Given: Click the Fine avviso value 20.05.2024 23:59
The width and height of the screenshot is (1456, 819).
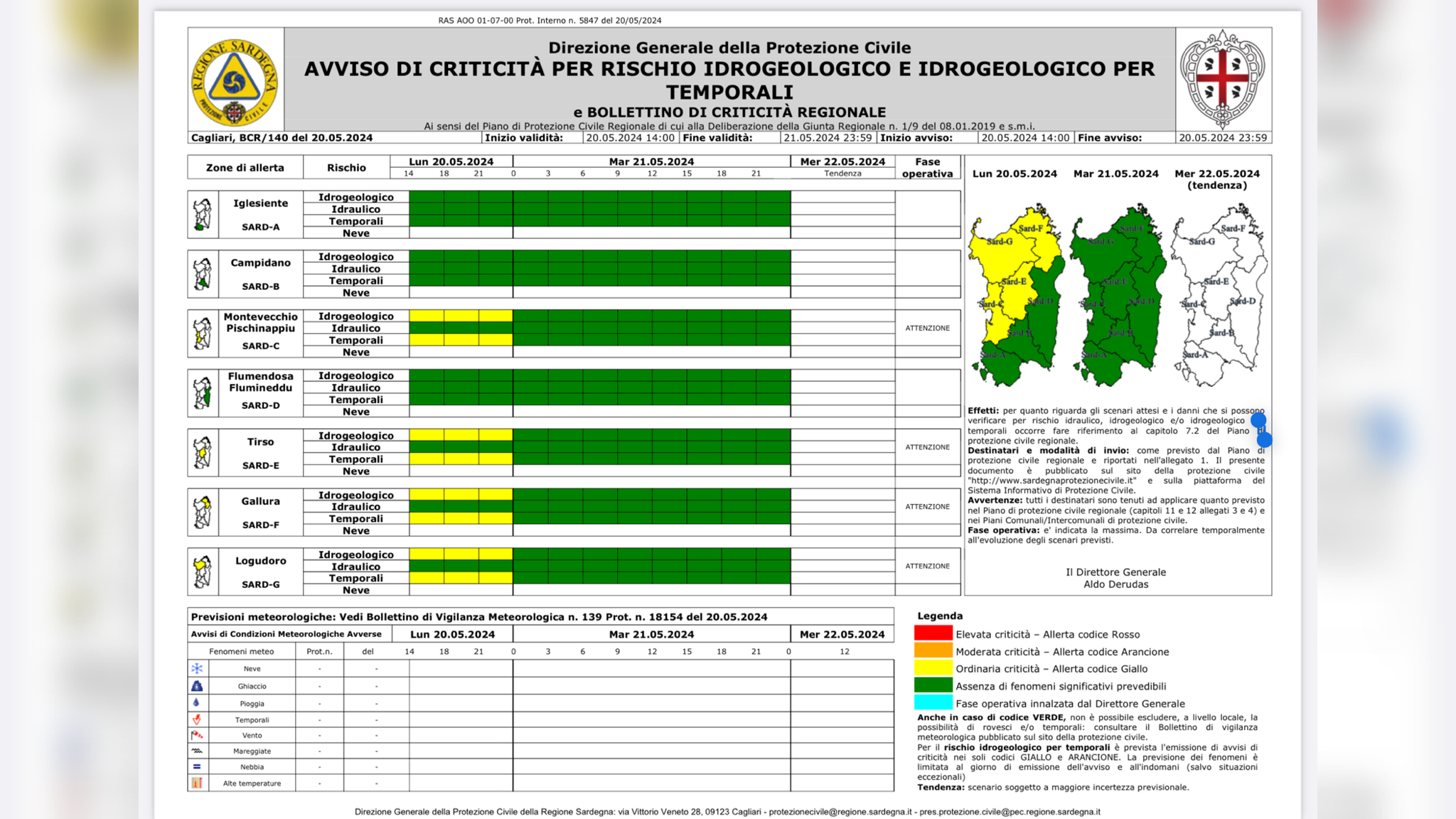Looking at the screenshot, I should point(1223,138).
